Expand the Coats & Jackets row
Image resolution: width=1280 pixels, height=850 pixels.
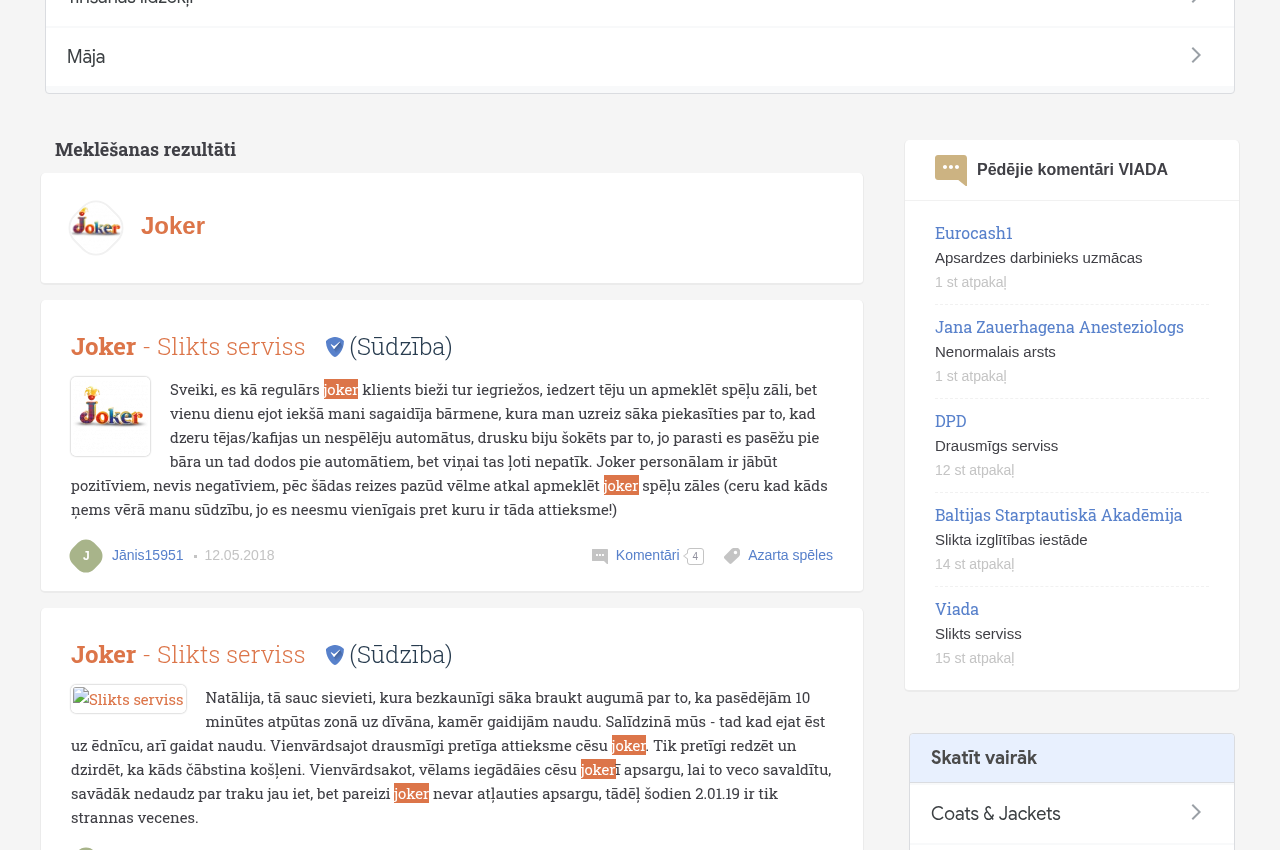pos(1072,813)
